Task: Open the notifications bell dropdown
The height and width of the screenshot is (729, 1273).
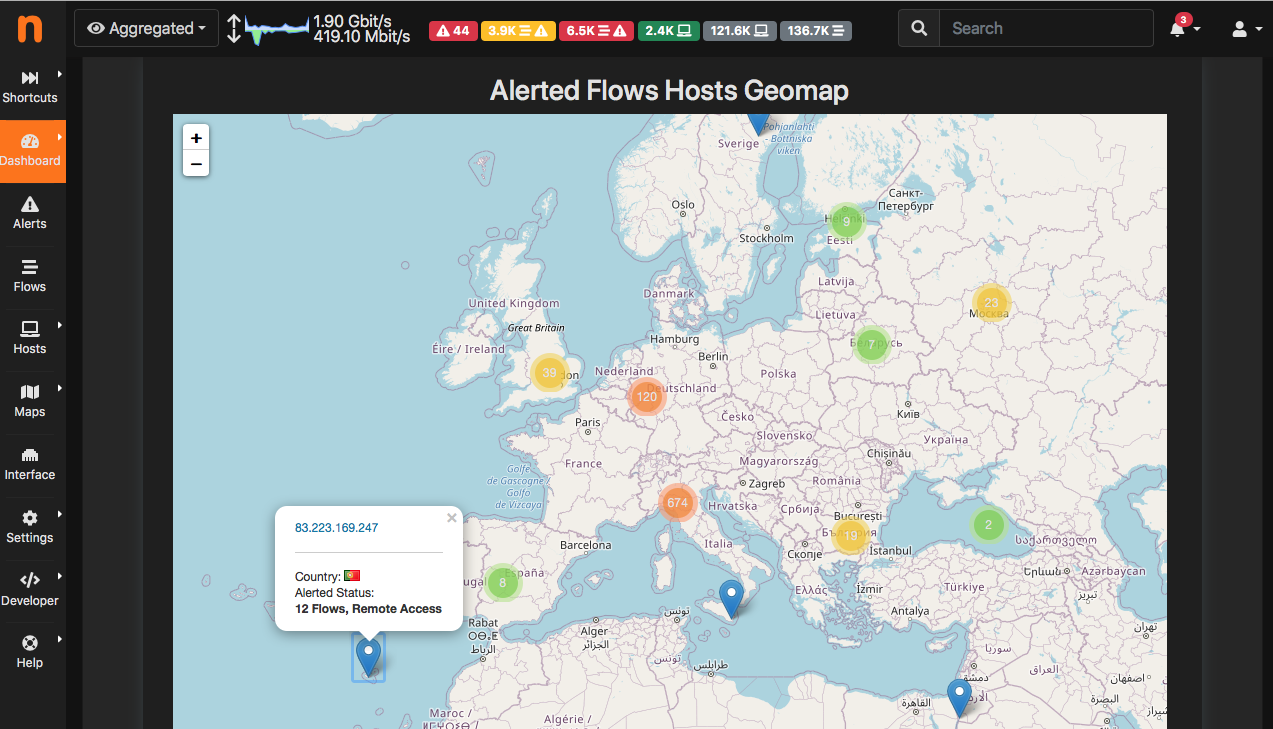Action: click(1184, 28)
